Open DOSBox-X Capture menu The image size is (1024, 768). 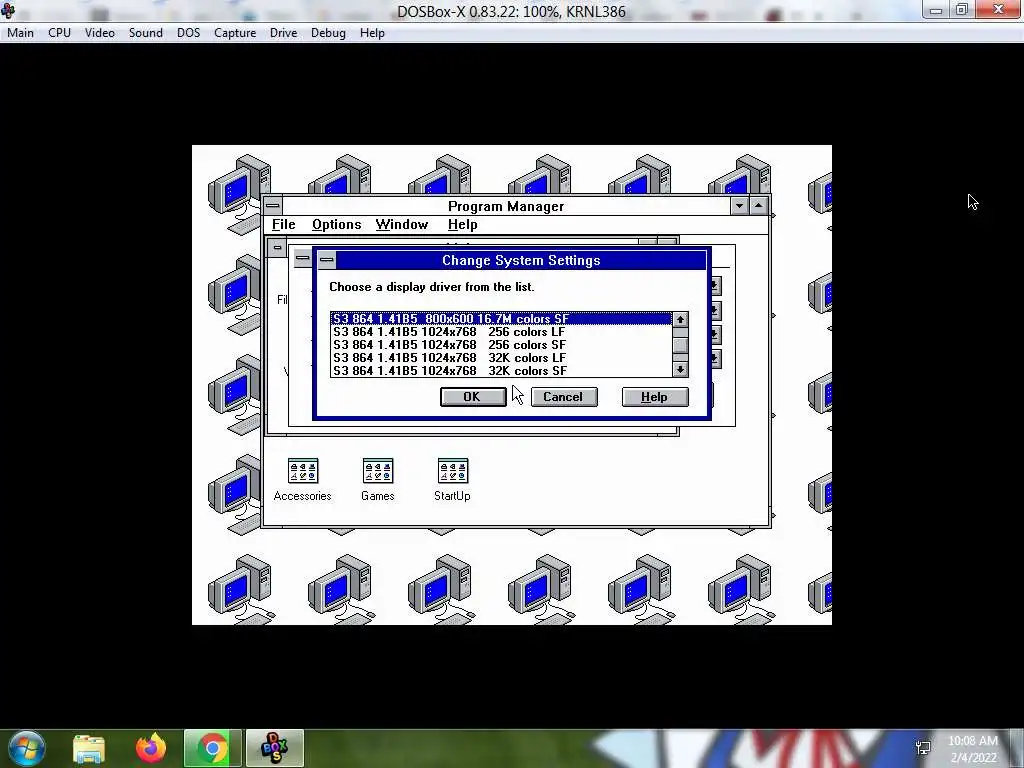pyautogui.click(x=235, y=33)
